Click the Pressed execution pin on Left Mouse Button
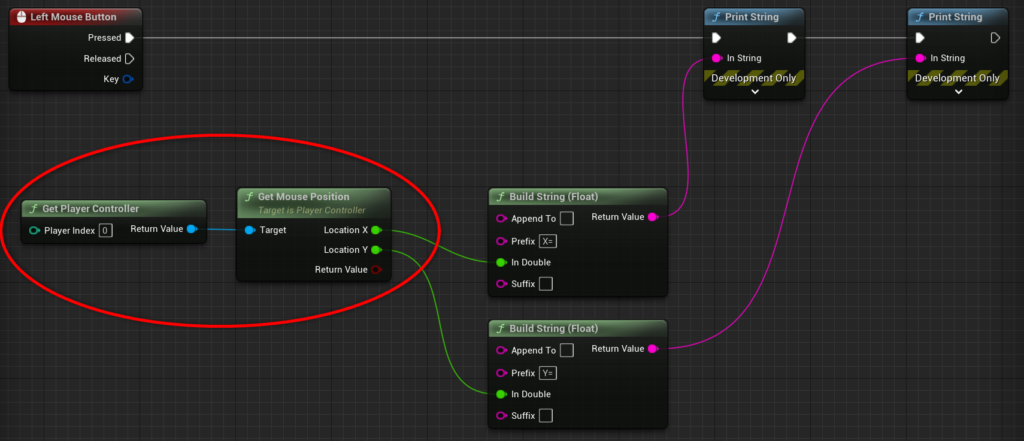 (129, 38)
